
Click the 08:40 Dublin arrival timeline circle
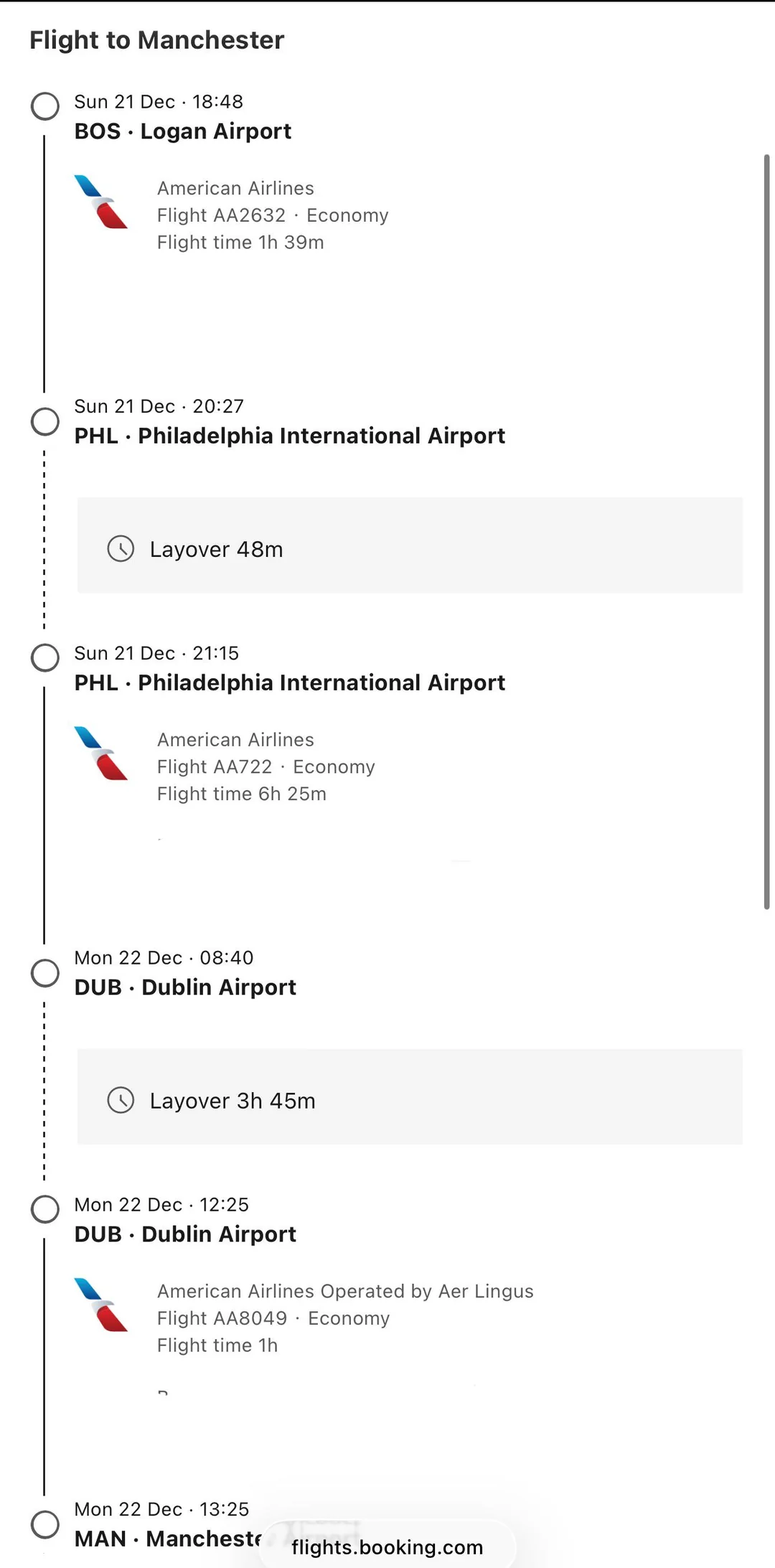coord(45,973)
